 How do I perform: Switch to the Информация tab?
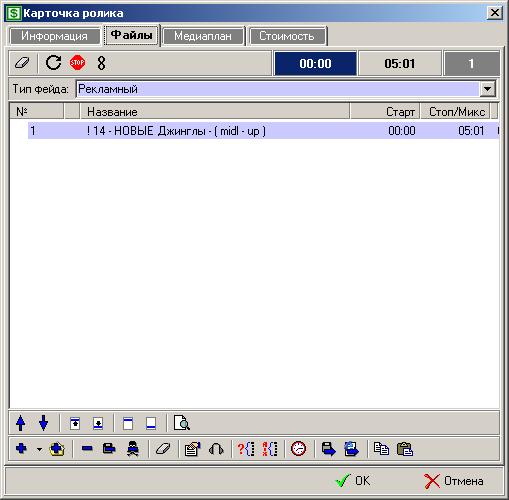tap(54, 36)
